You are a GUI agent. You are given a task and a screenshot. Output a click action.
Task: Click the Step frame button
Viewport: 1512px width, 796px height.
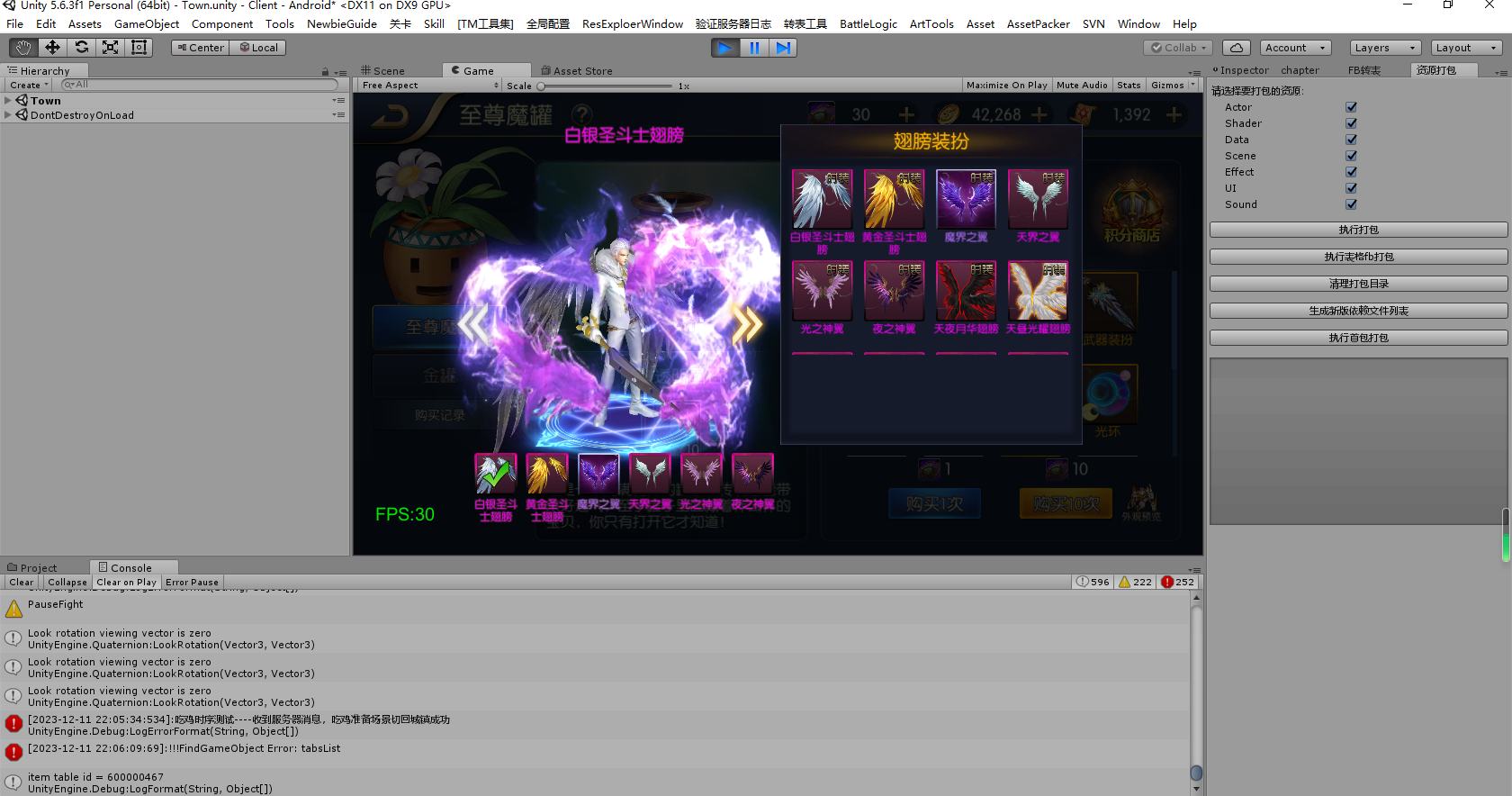[x=783, y=48]
